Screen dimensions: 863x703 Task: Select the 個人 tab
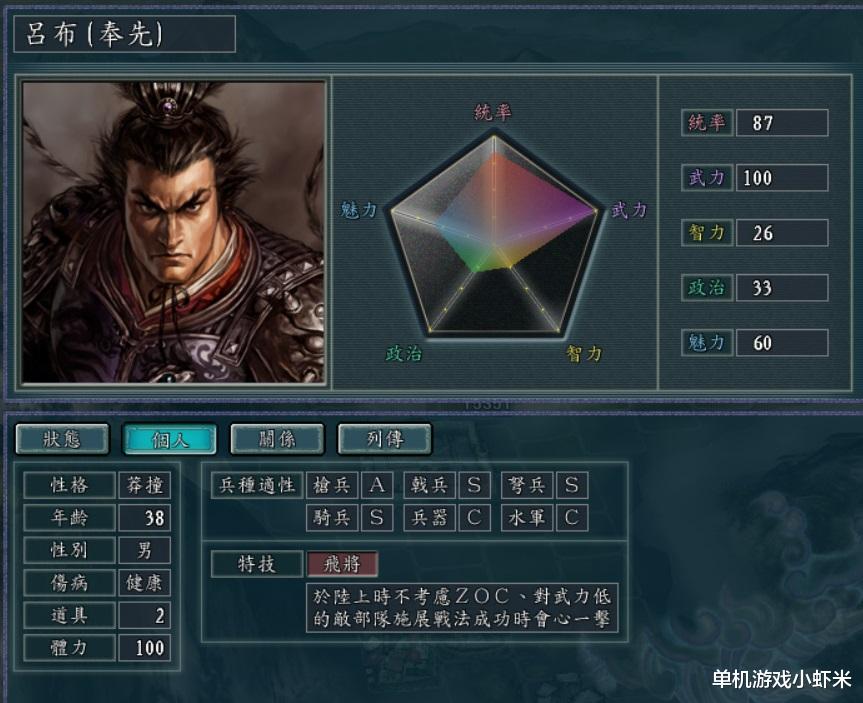click(170, 439)
